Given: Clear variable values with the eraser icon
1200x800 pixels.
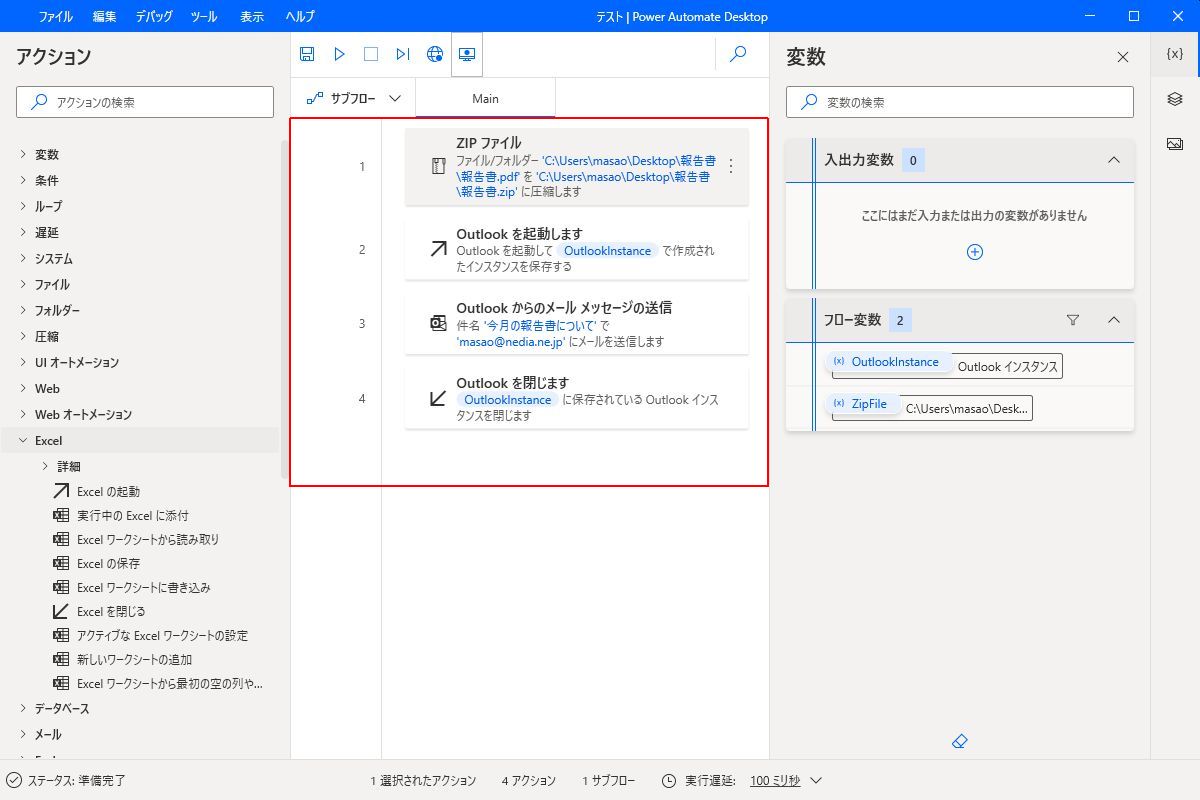Looking at the screenshot, I should coord(960,741).
